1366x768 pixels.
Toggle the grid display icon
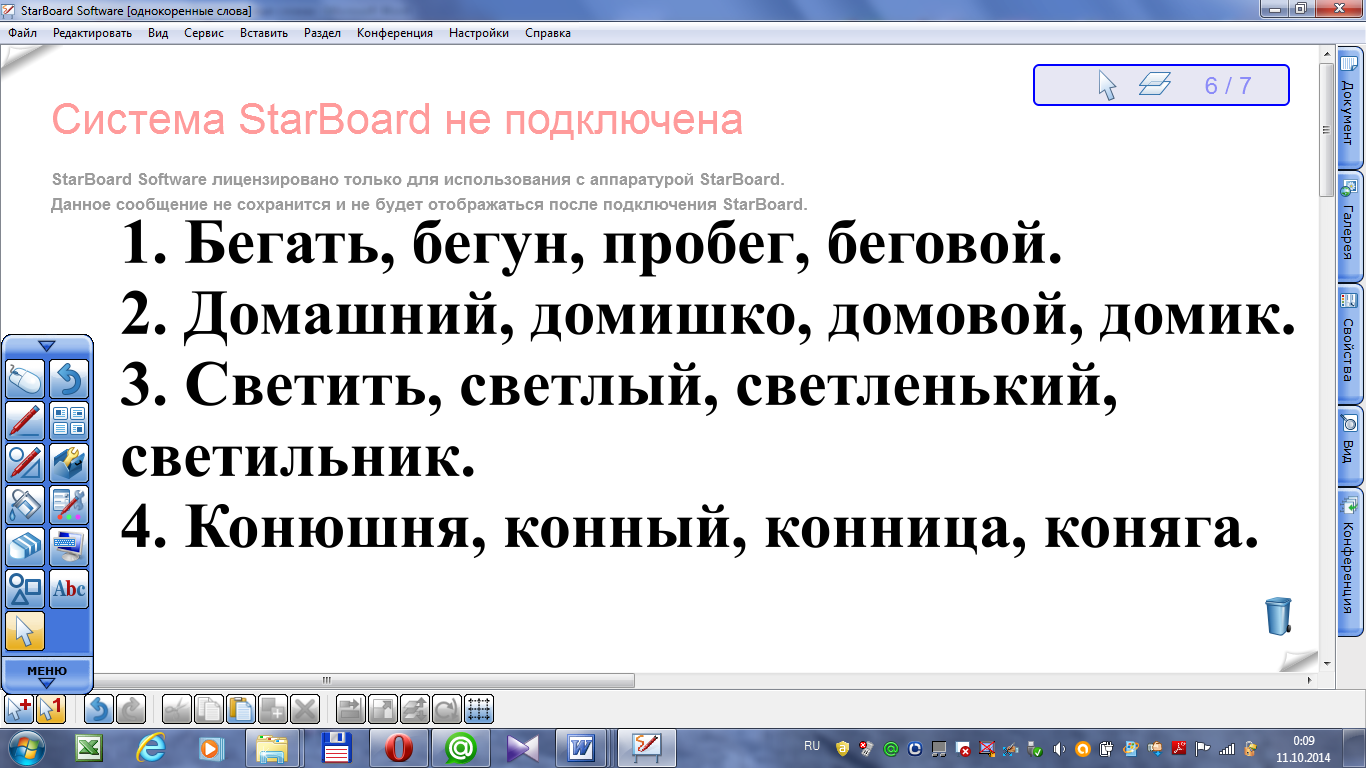tap(479, 710)
